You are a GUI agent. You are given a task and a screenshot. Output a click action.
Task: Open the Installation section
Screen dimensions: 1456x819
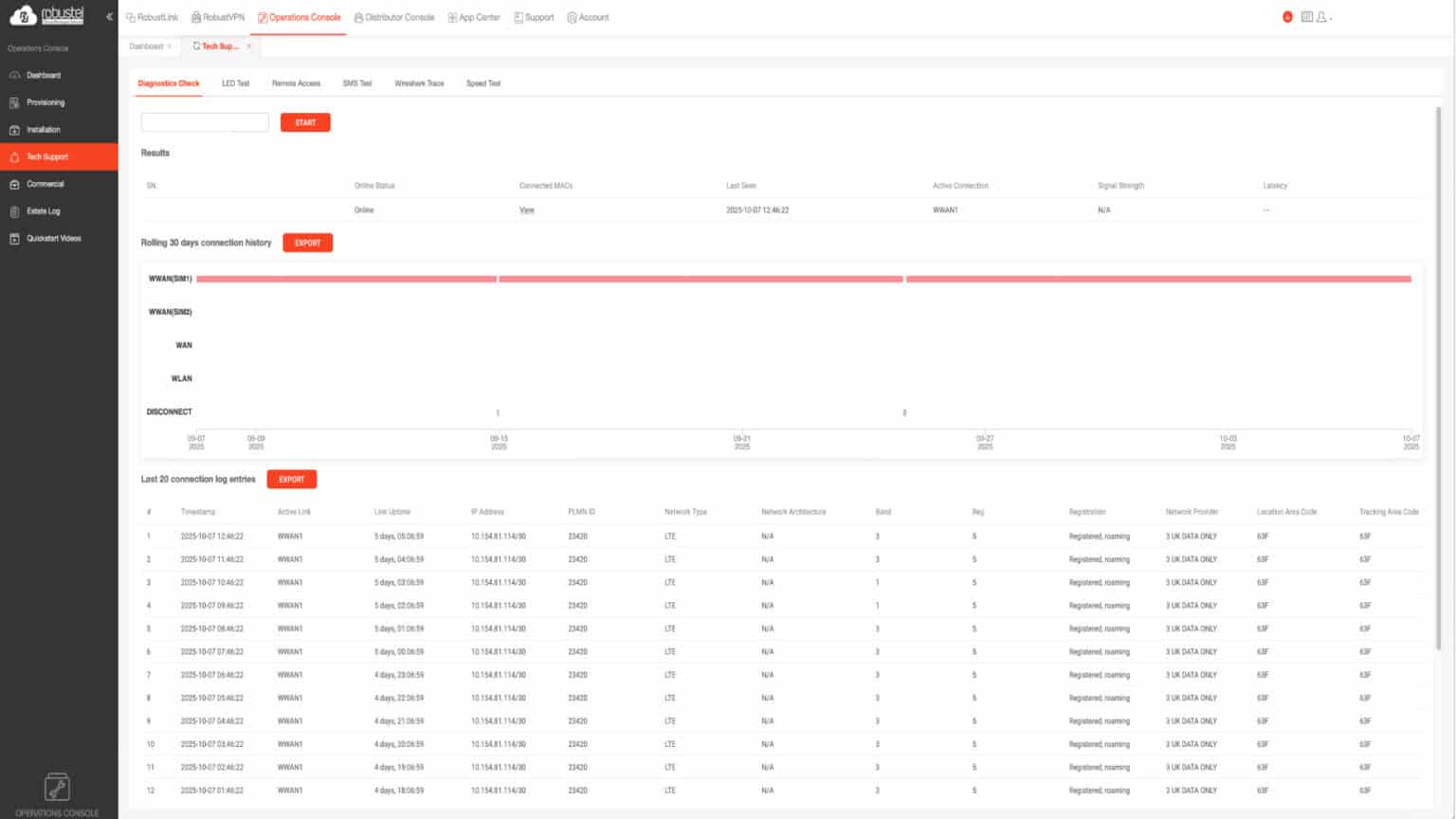pos(43,130)
